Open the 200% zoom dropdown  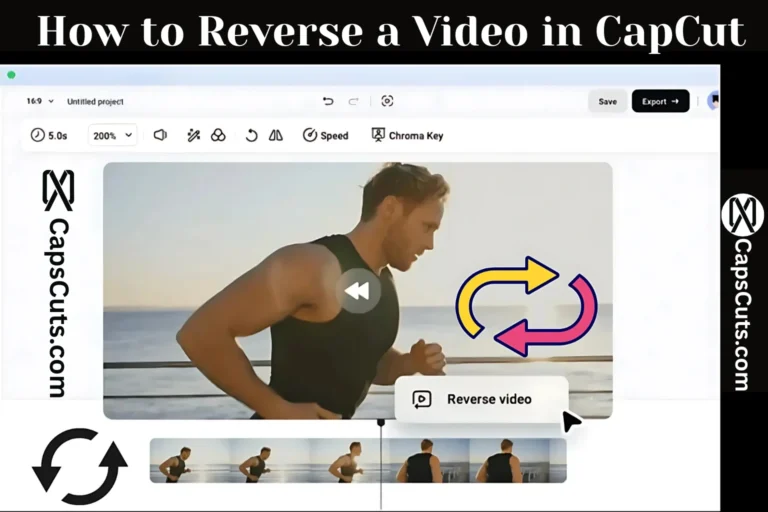point(112,135)
